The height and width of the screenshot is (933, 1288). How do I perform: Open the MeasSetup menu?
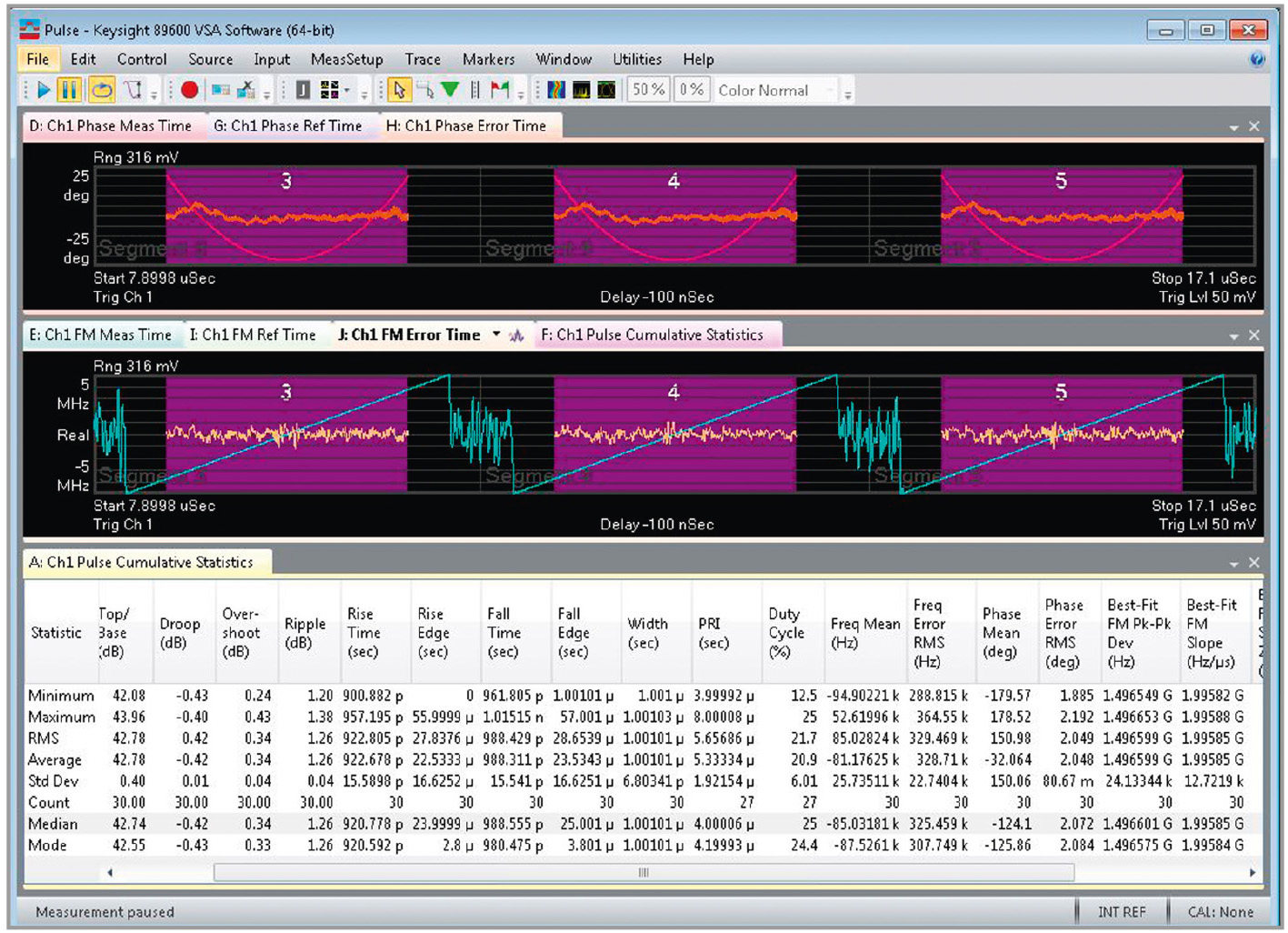[x=346, y=59]
